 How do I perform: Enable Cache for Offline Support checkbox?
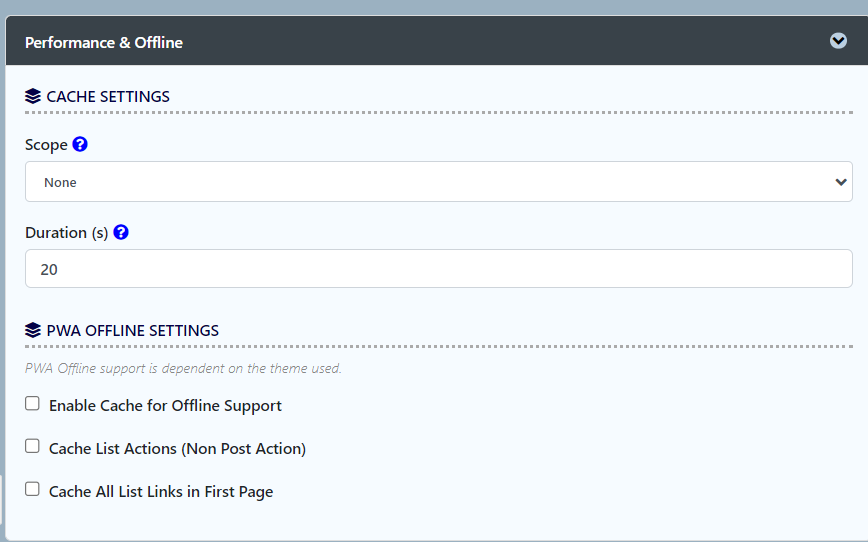click(32, 404)
